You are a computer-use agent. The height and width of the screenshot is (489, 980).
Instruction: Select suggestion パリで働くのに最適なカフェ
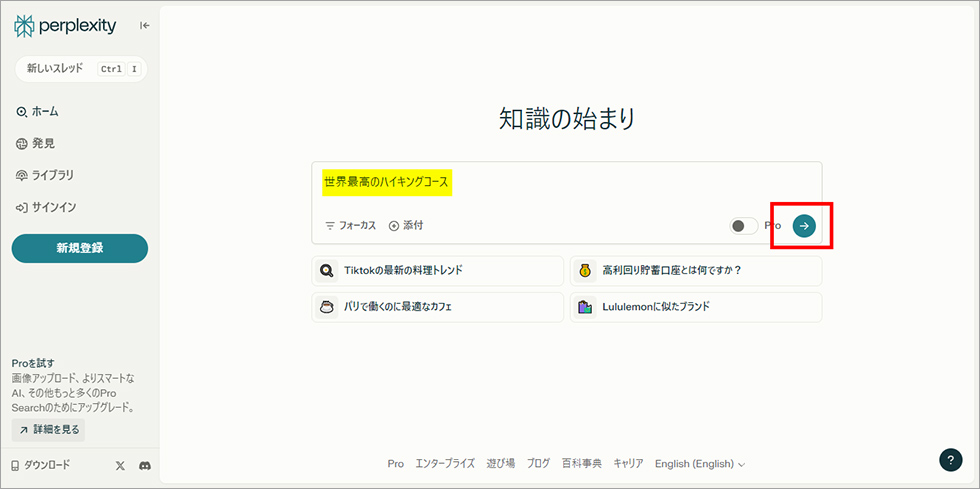438,308
